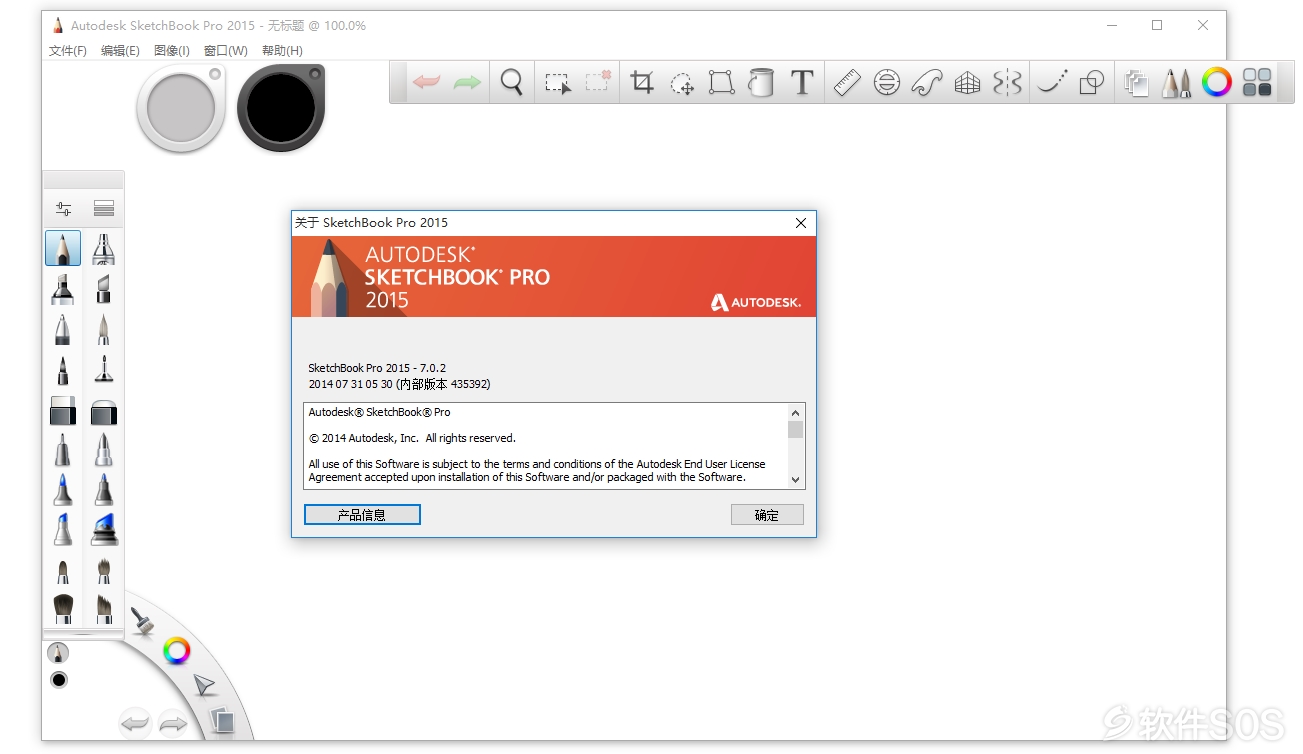This screenshot has width=1303, height=754.
Task: Minimize the SketchBook Pro window
Action: (1111, 25)
